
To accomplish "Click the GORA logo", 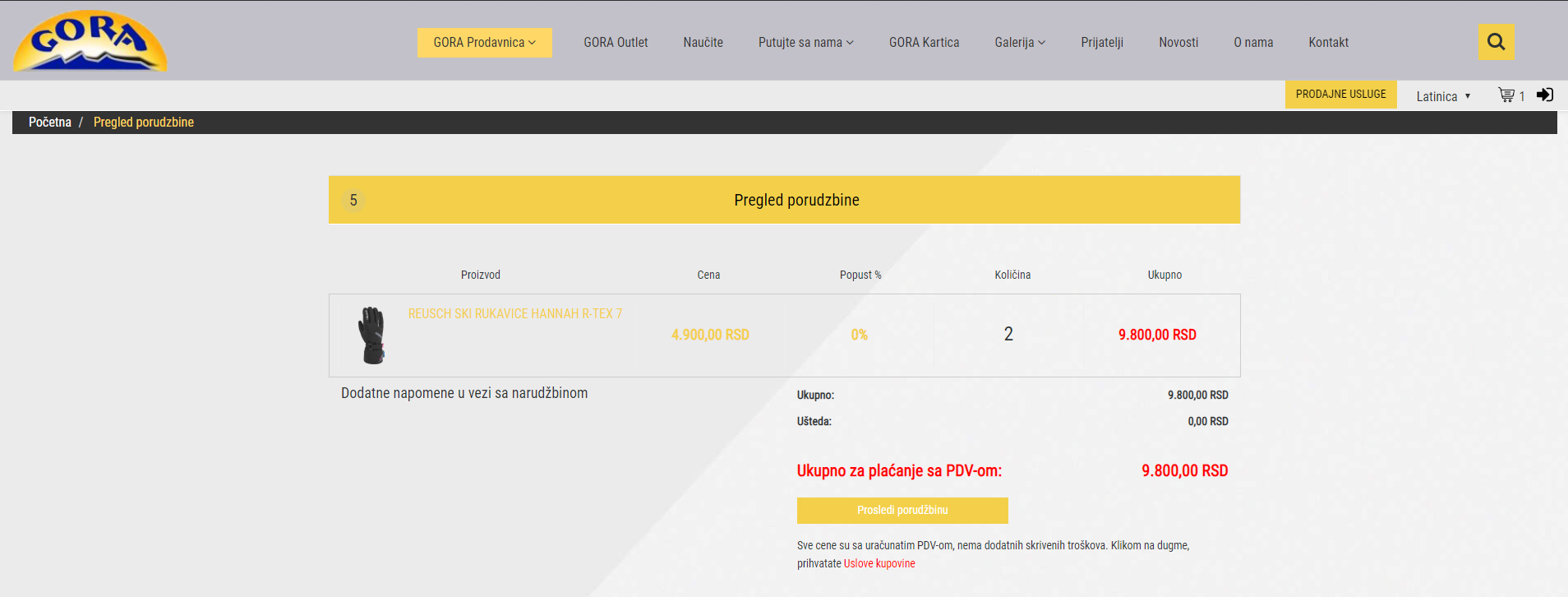I will pyautogui.click(x=90, y=41).
